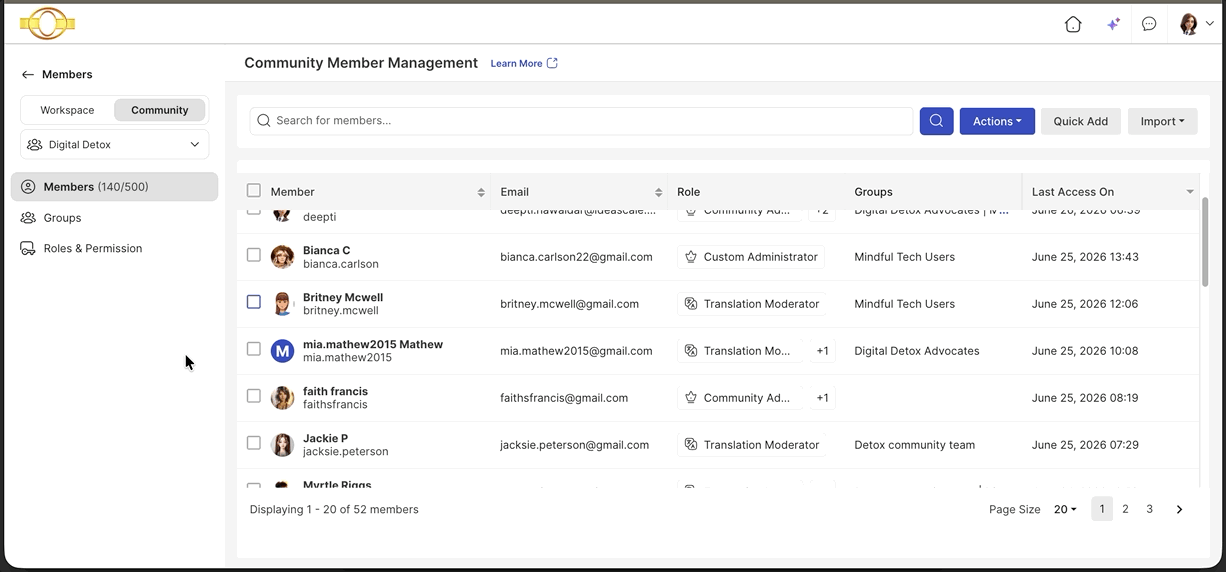Image resolution: width=1226 pixels, height=572 pixels.
Task: Select all members with header checkbox
Action: pos(254,190)
